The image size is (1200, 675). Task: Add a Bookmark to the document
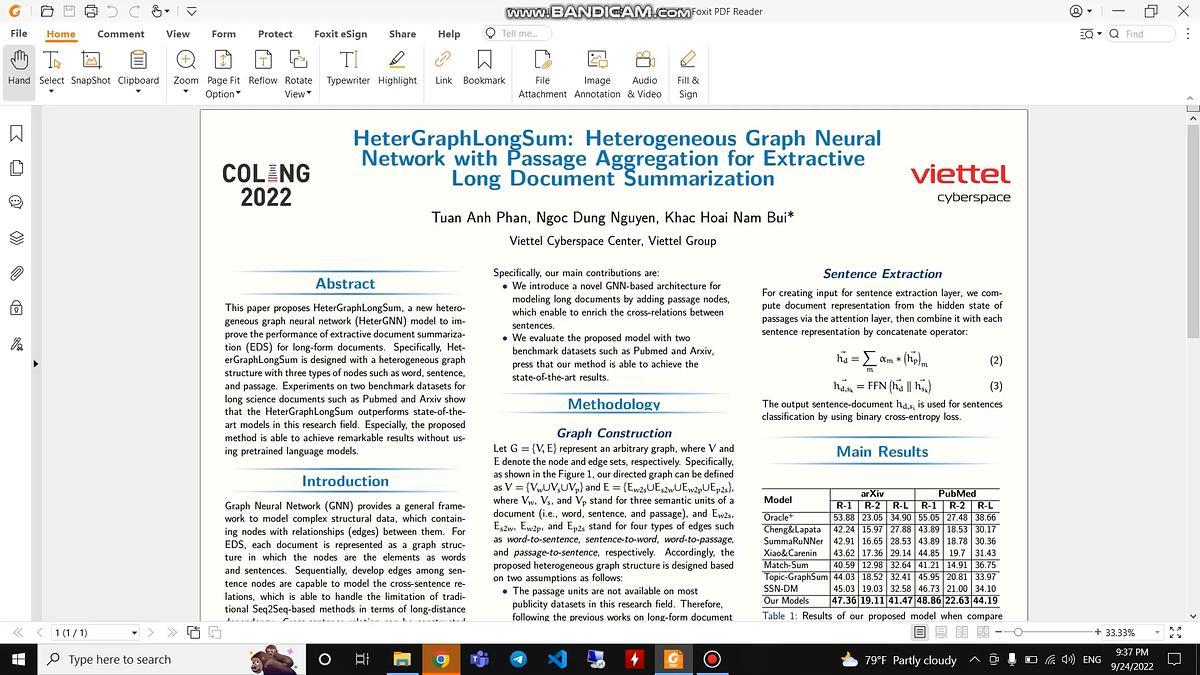coord(484,70)
